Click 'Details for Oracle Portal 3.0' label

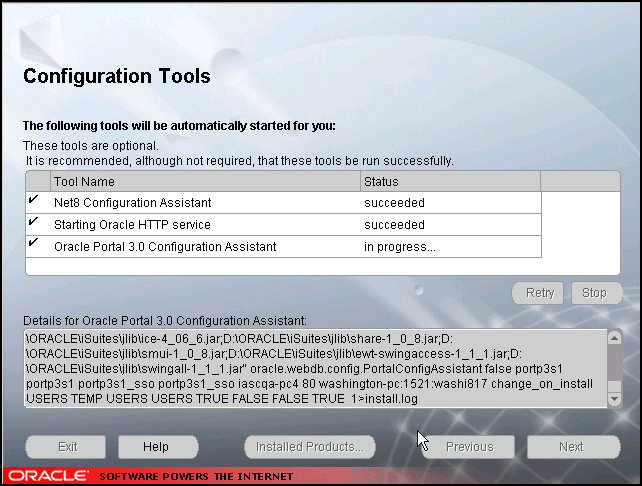(x=165, y=321)
